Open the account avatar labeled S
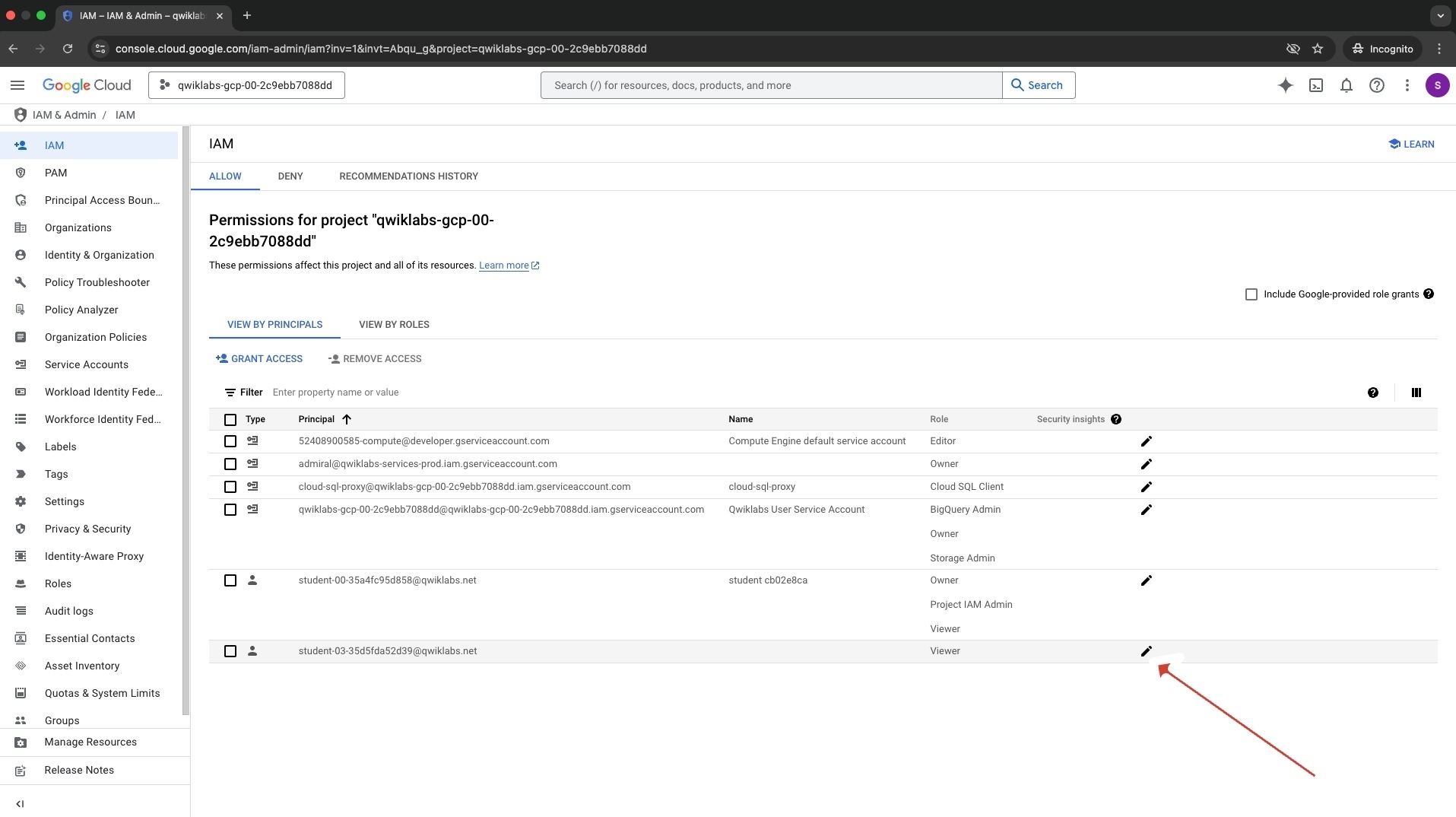Image resolution: width=1456 pixels, height=817 pixels. coord(1437,85)
